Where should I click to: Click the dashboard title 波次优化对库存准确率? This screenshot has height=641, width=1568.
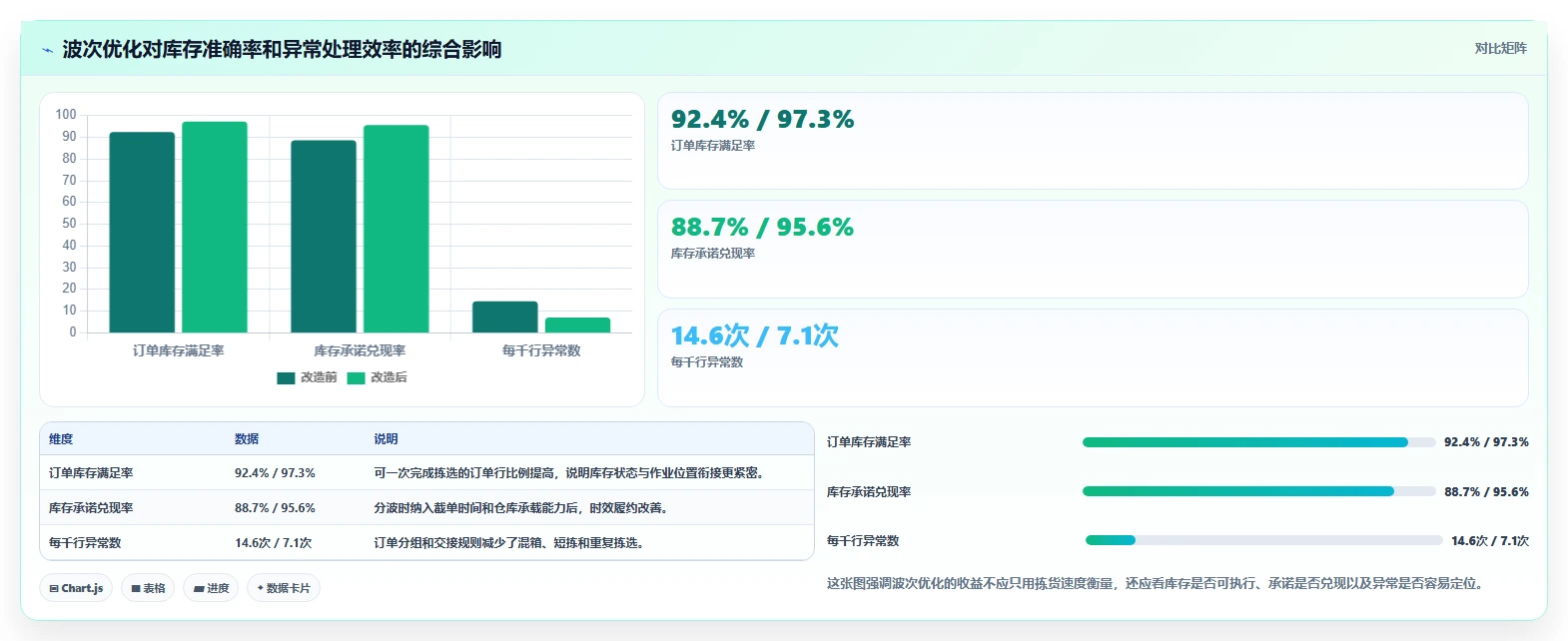pos(282,50)
